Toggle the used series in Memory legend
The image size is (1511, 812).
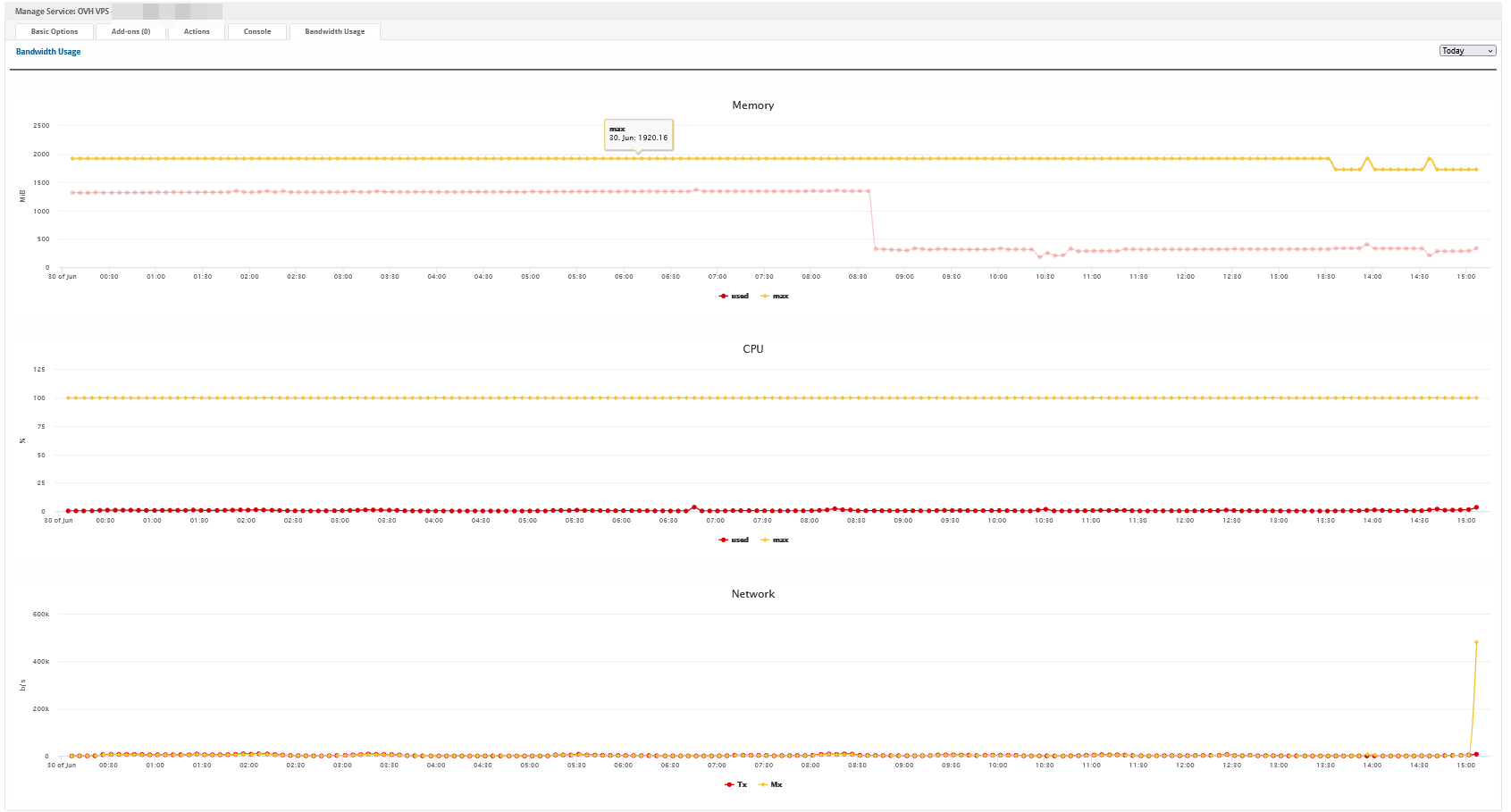734,296
